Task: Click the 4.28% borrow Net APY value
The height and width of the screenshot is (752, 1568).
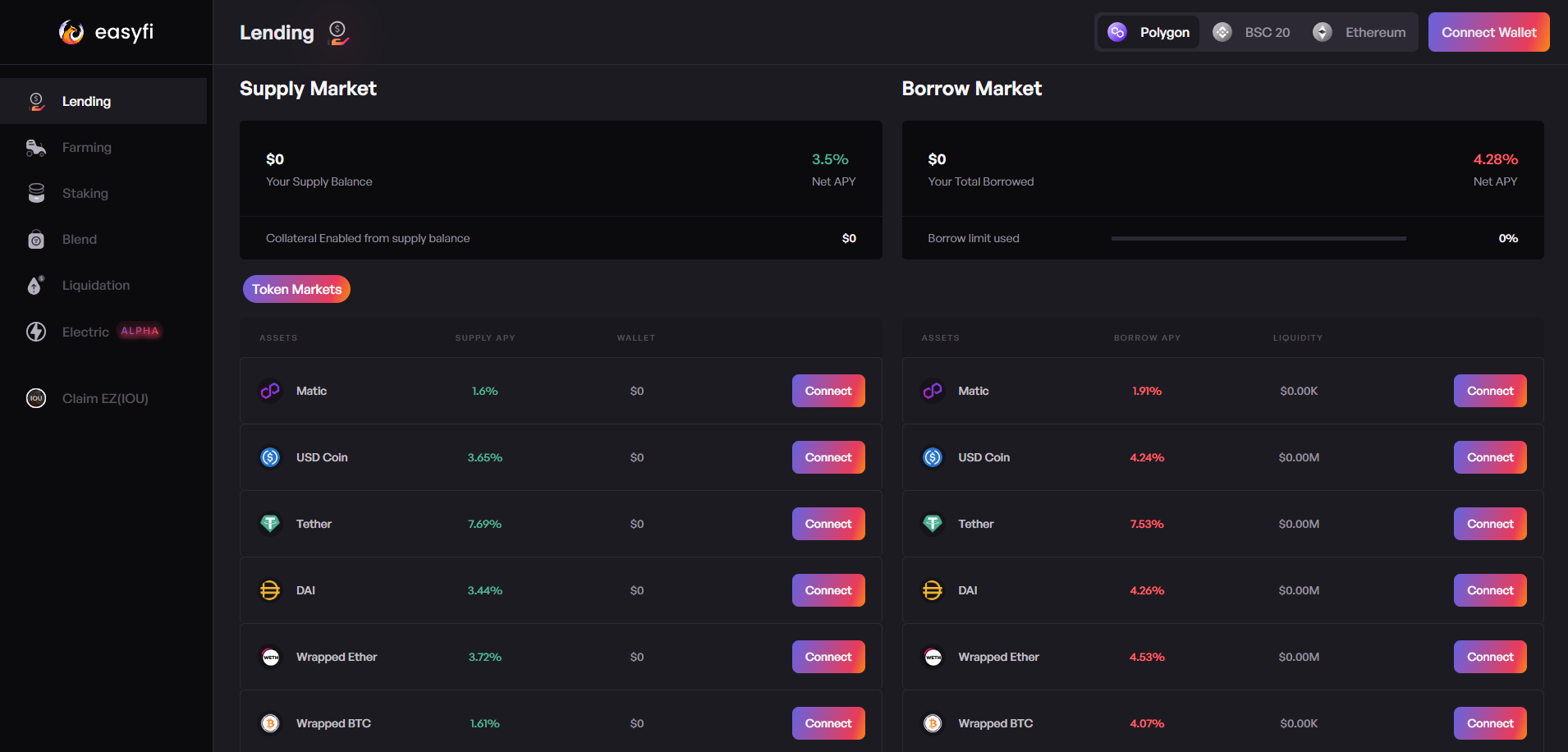Action: coord(1495,159)
